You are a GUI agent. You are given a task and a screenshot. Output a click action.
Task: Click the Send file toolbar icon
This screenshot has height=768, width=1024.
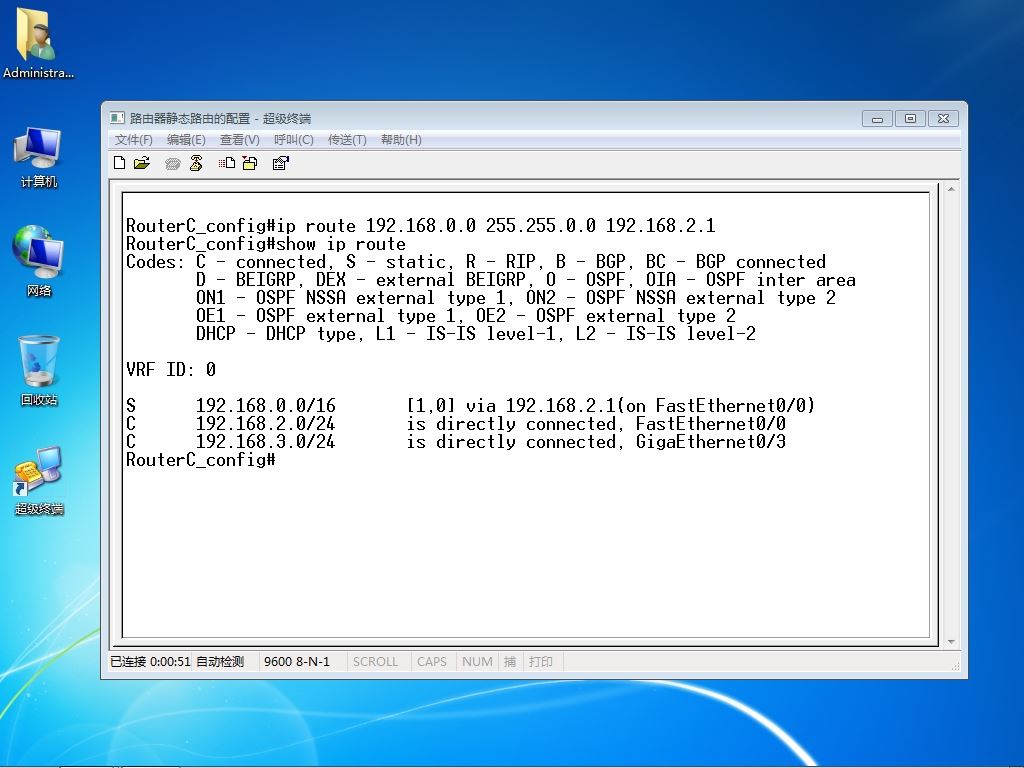(227, 163)
